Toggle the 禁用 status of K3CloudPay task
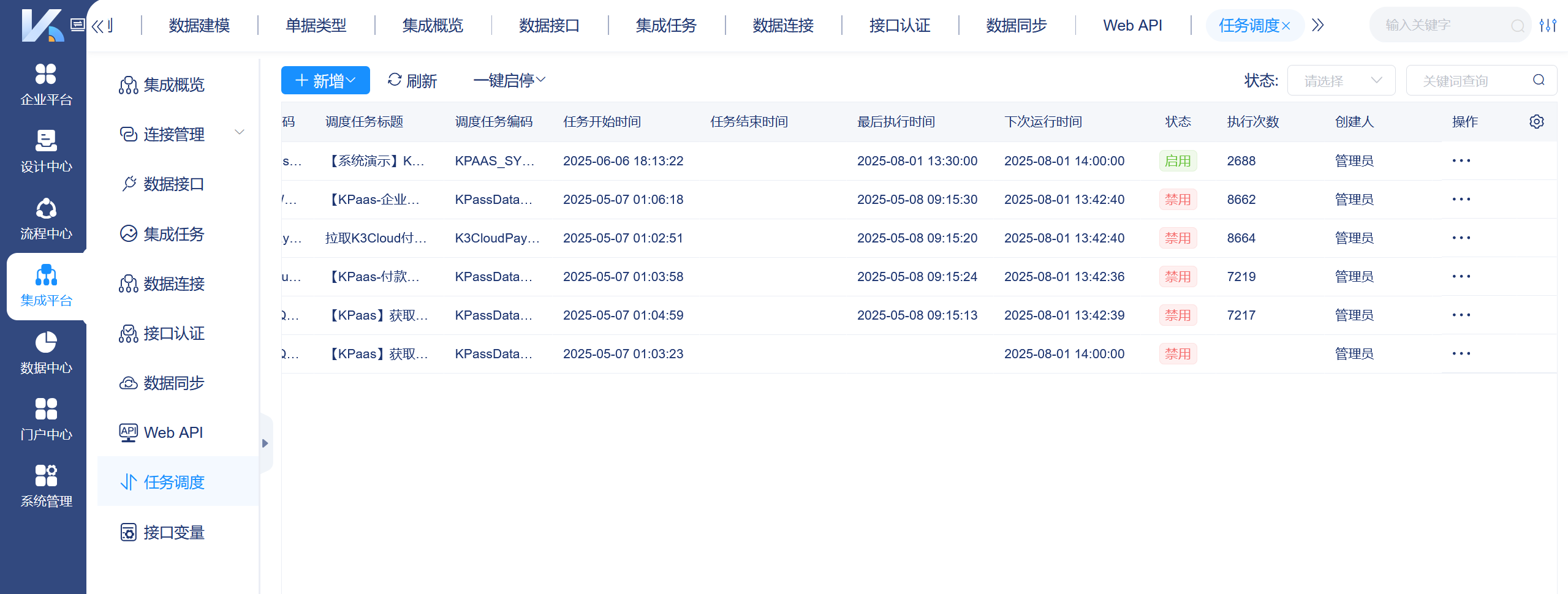 pos(1178,238)
